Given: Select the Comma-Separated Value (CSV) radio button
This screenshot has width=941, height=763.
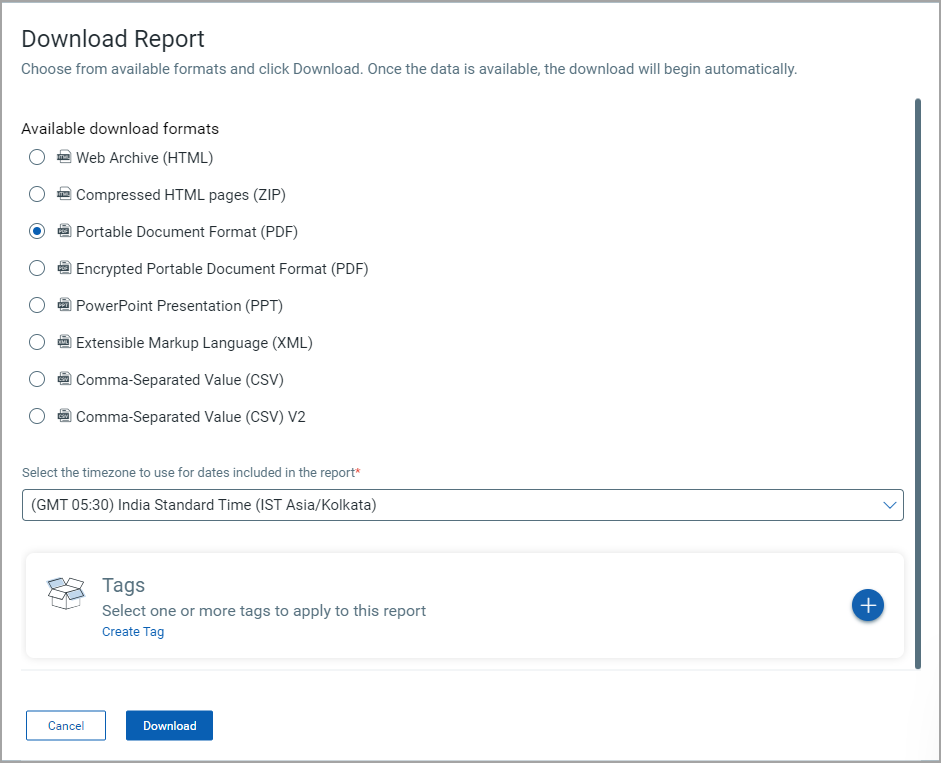Looking at the screenshot, I should (x=37, y=379).
